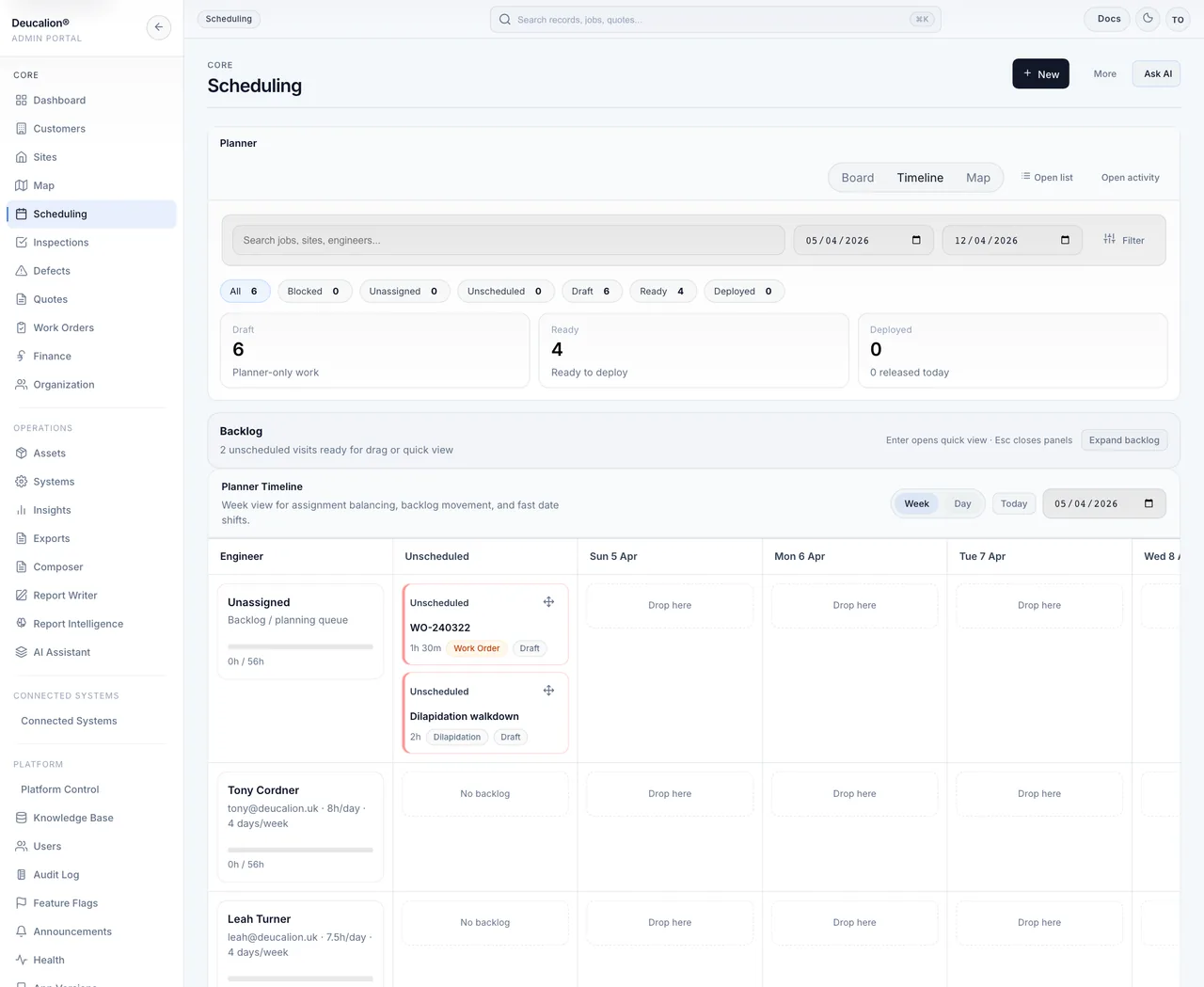
Task: Click the drag handle on the WO-240322 card
Action: 548,602
